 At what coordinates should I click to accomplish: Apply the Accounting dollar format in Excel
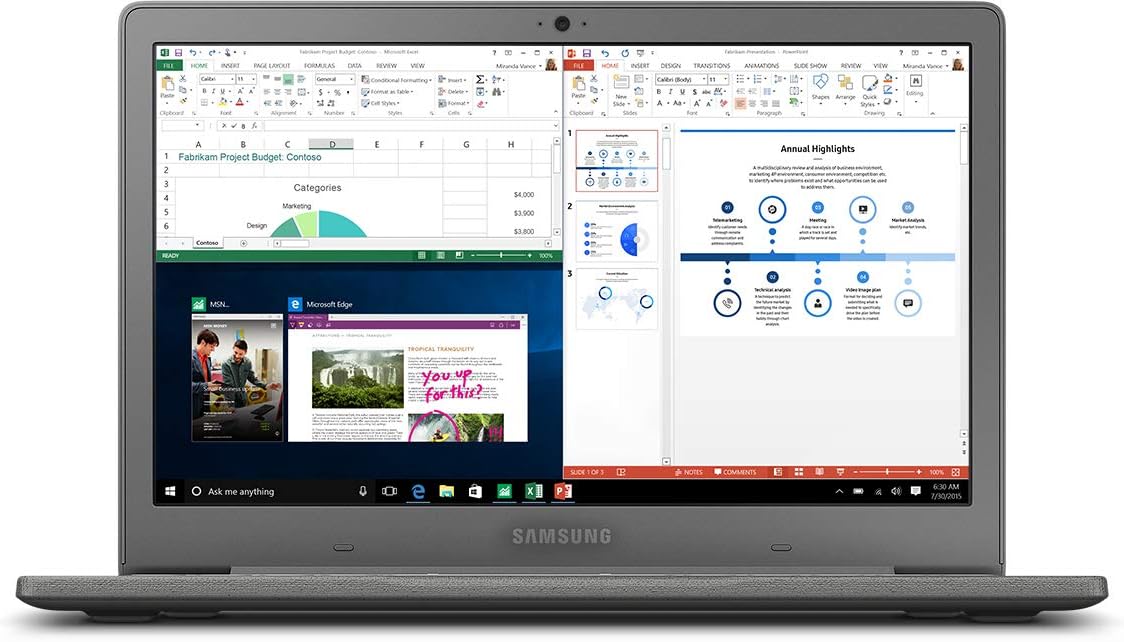tap(320, 92)
